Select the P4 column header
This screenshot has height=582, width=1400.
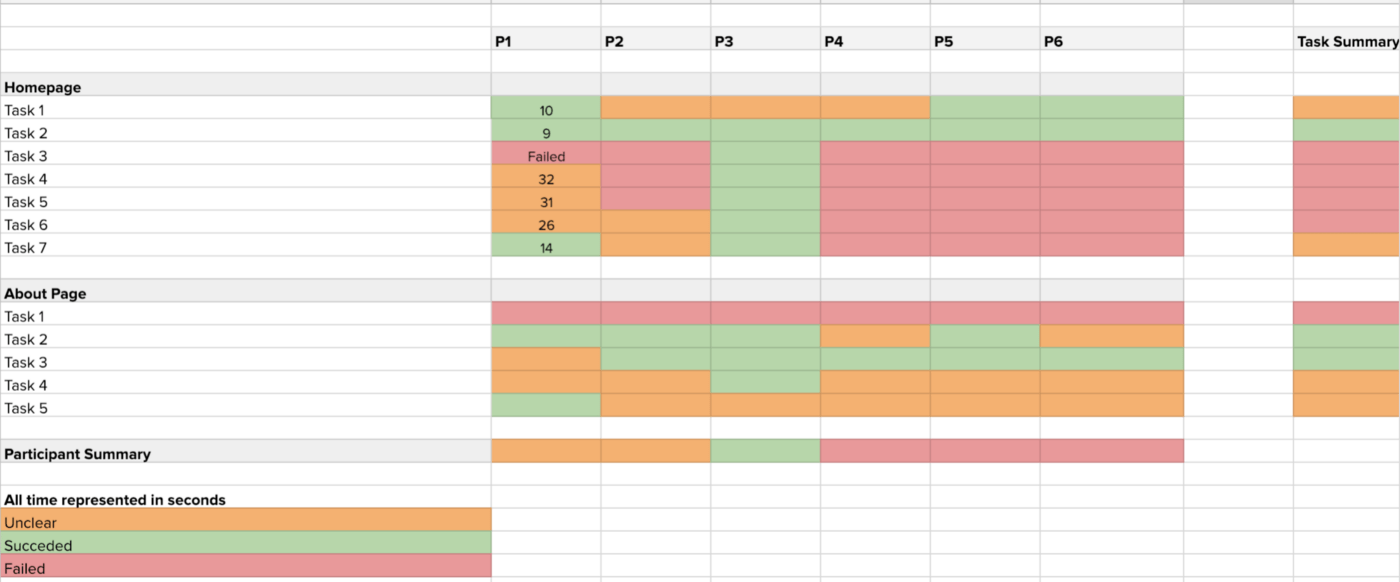(x=876, y=41)
